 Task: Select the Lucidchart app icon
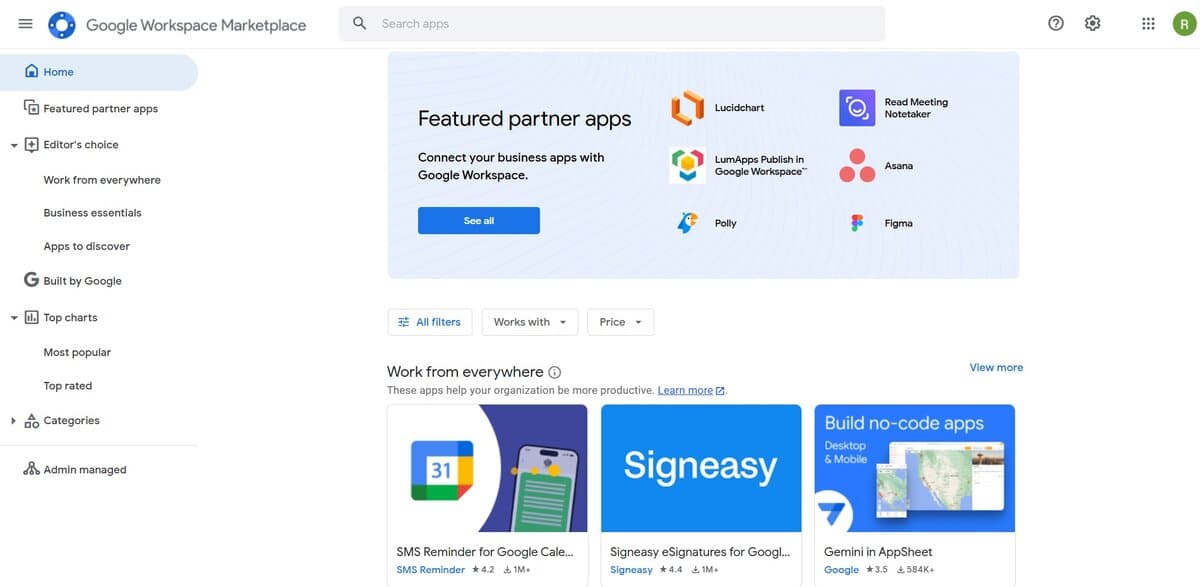tap(687, 108)
